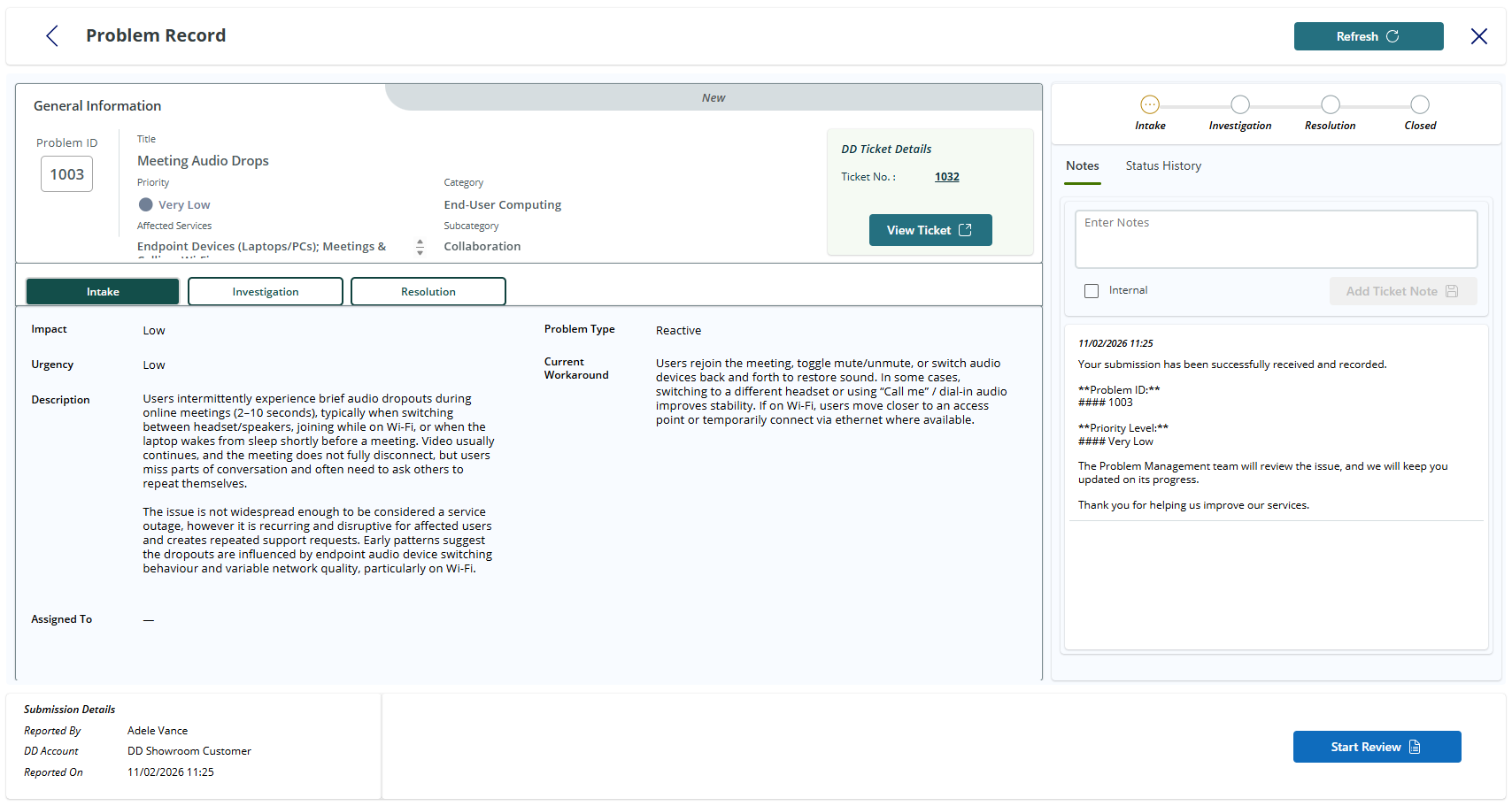
Task: Click the General Information section heading
Action: pyautogui.click(x=97, y=106)
